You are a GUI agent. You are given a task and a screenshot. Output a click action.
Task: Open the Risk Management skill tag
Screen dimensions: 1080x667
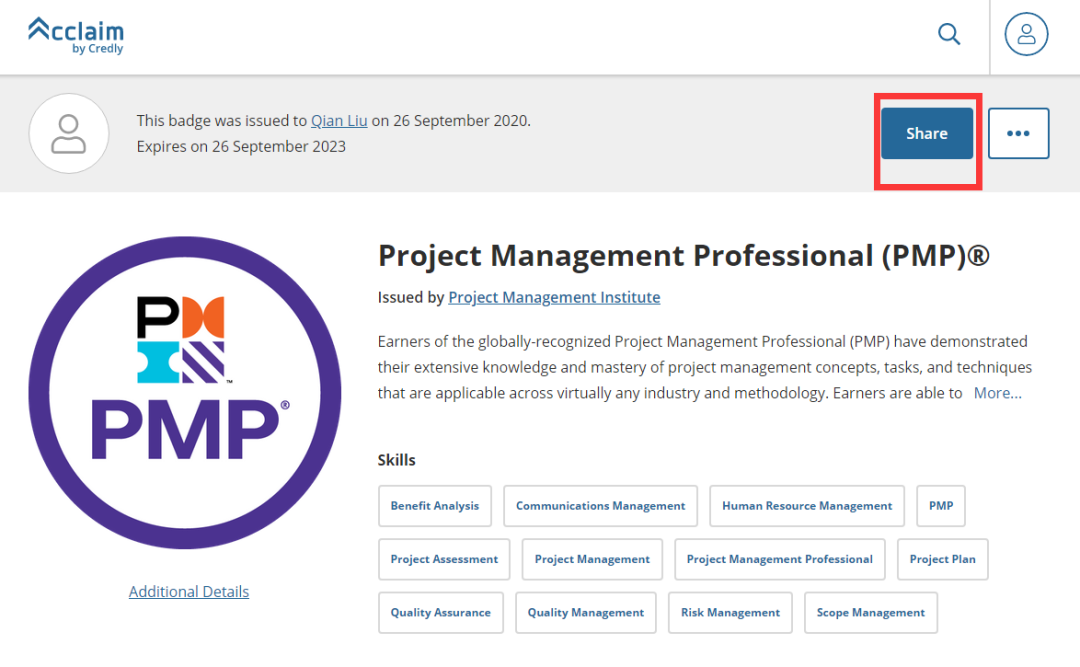pyautogui.click(x=731, y=613)
